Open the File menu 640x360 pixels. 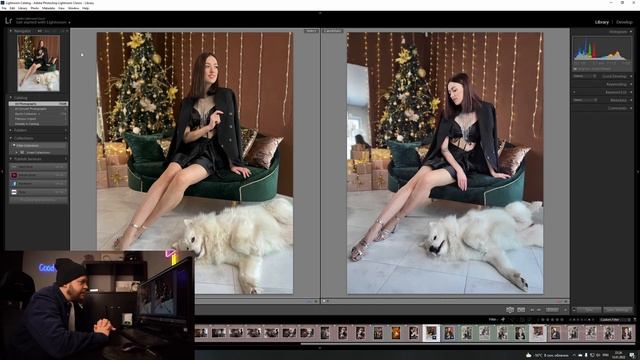4,8
